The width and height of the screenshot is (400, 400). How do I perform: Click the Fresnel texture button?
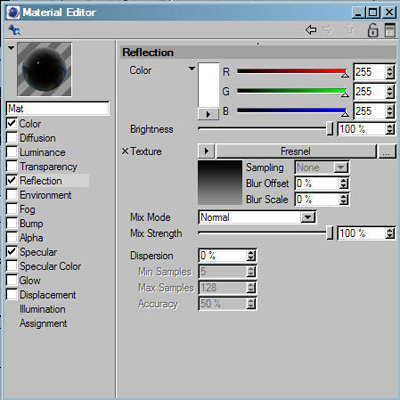point(296,151)
